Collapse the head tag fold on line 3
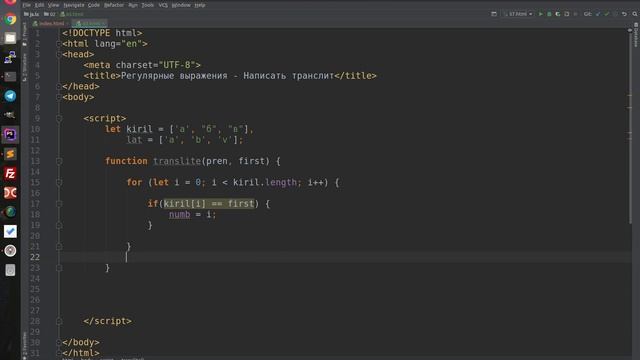Screen dimensions: 640x360 click(x=59, y=54)
